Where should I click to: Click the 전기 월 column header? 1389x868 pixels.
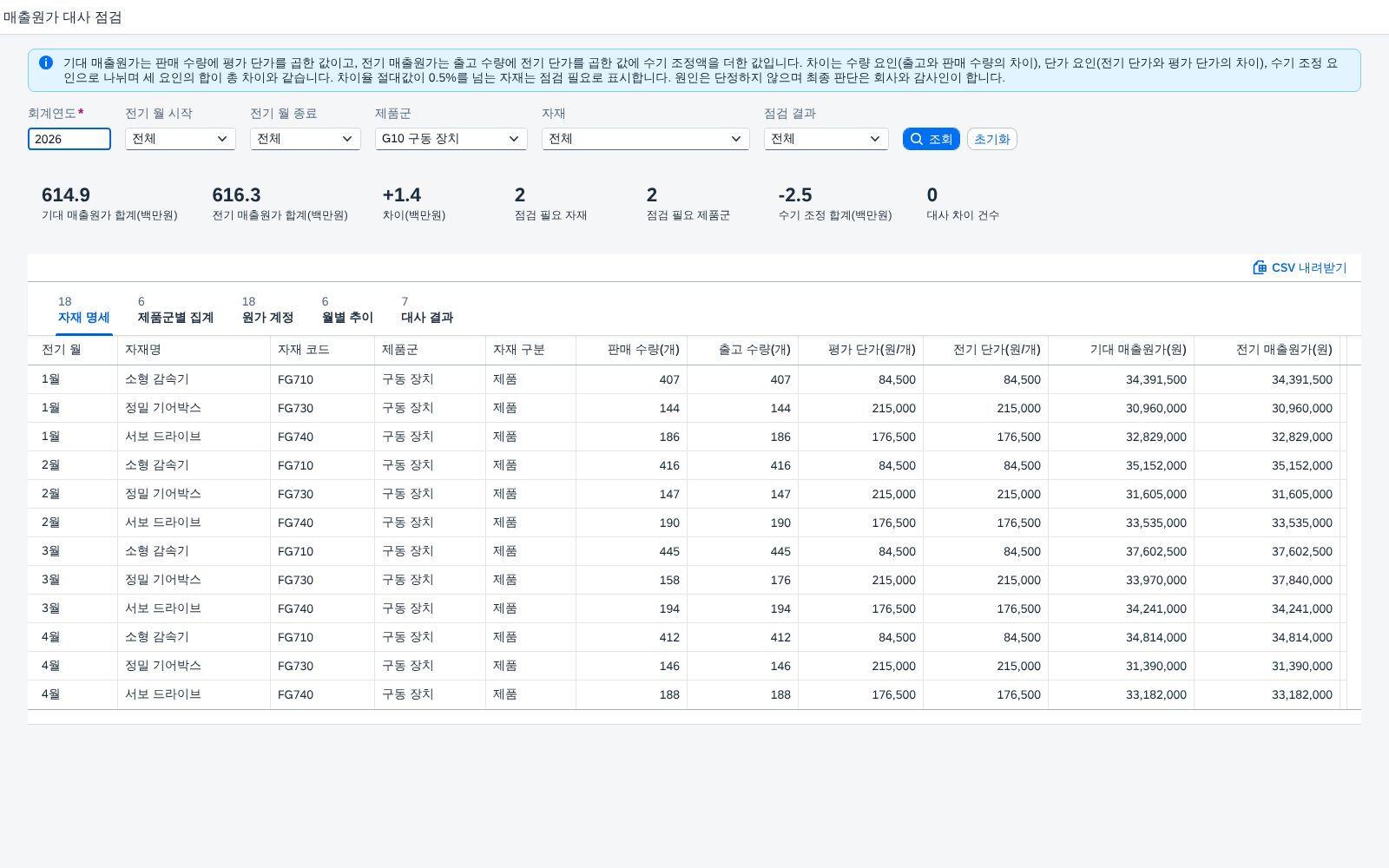tap(73, 350)
